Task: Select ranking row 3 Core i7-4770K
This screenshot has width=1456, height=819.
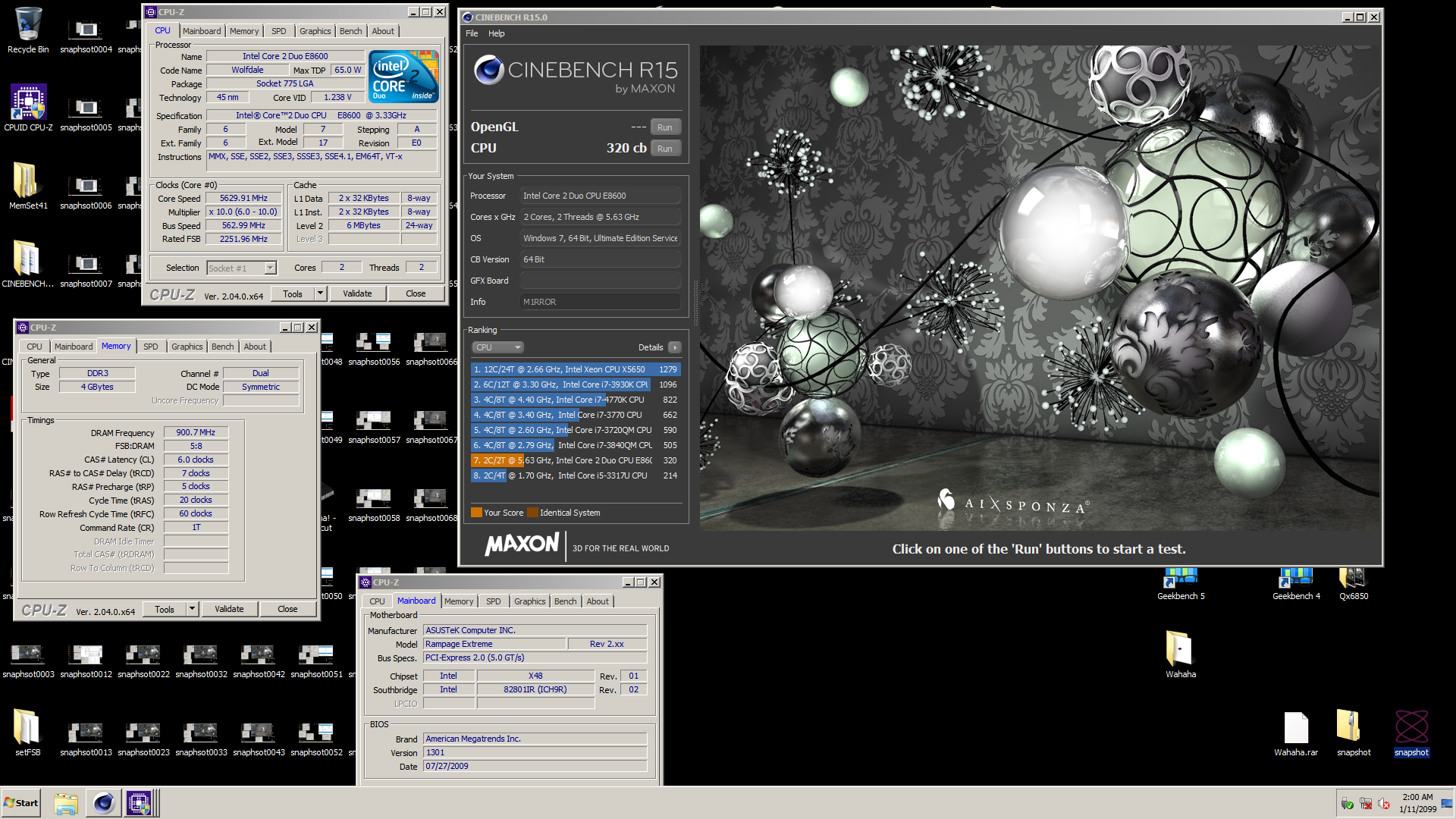Action: 576,400
